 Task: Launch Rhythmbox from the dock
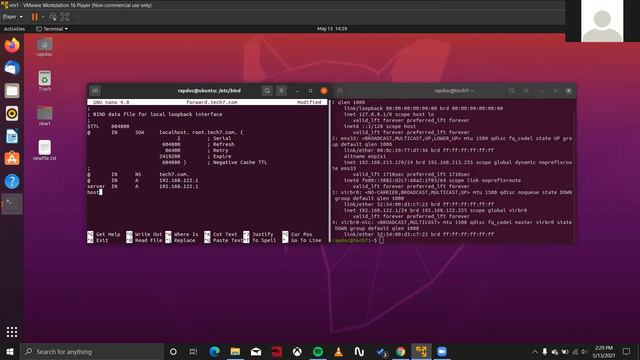pyautogui.click(x=12, y=113)
